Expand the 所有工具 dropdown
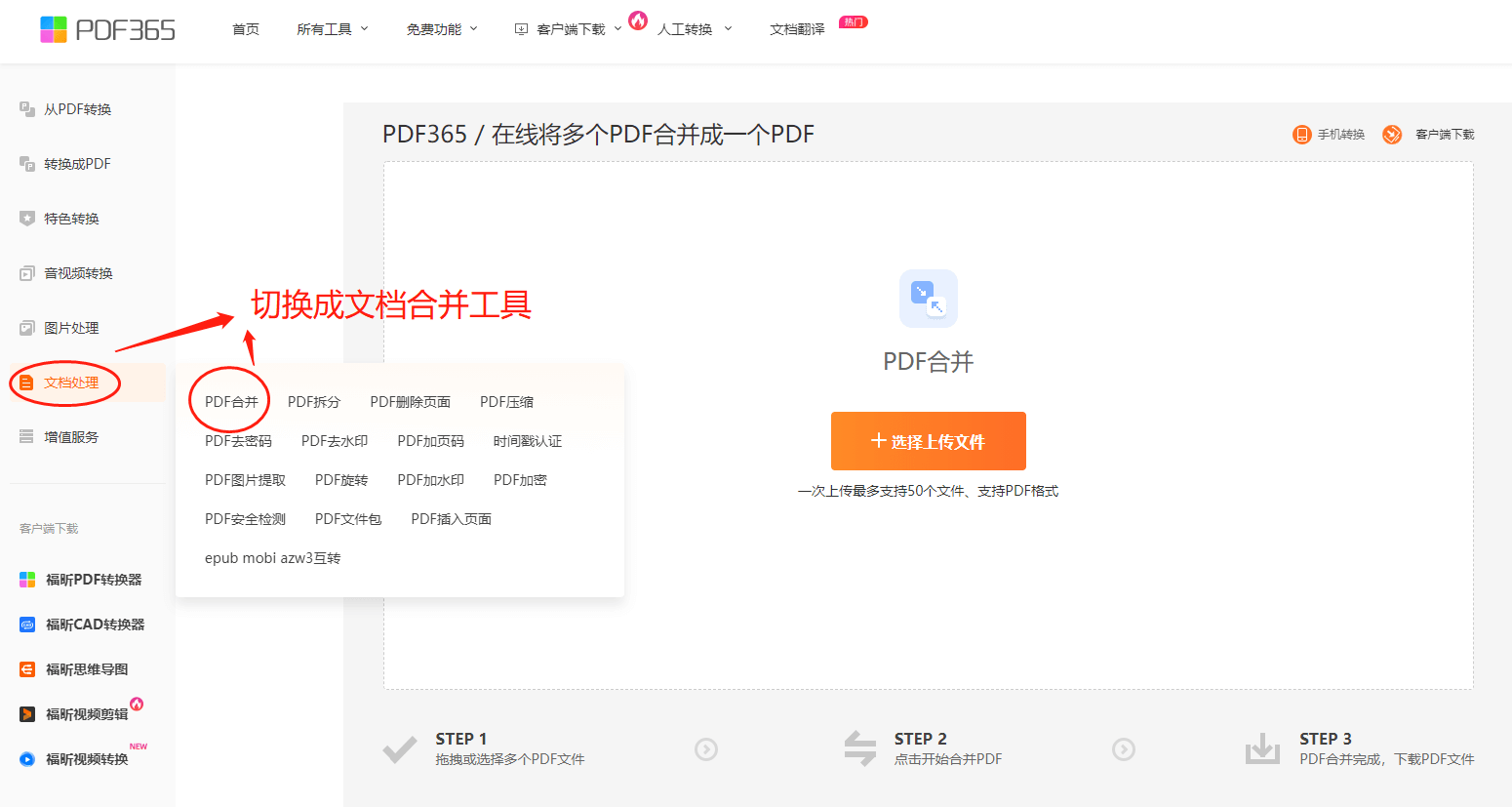1512x807 pixels. pyautogui.click(x=326, y=29)
